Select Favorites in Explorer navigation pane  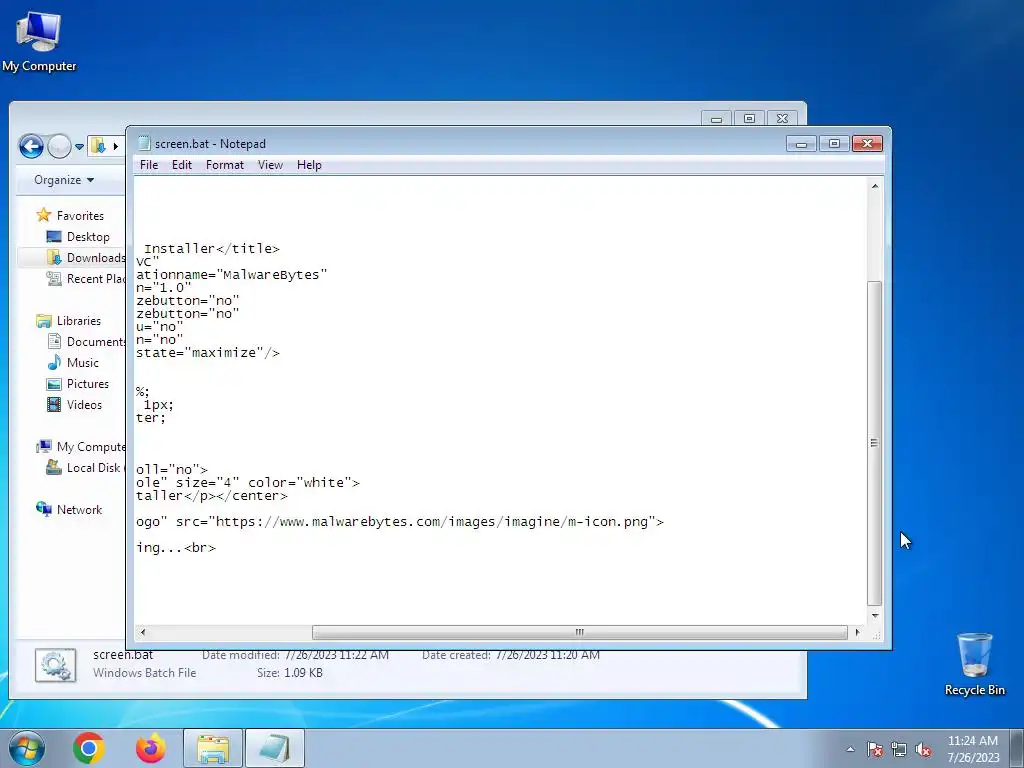(x=80, y=216)
